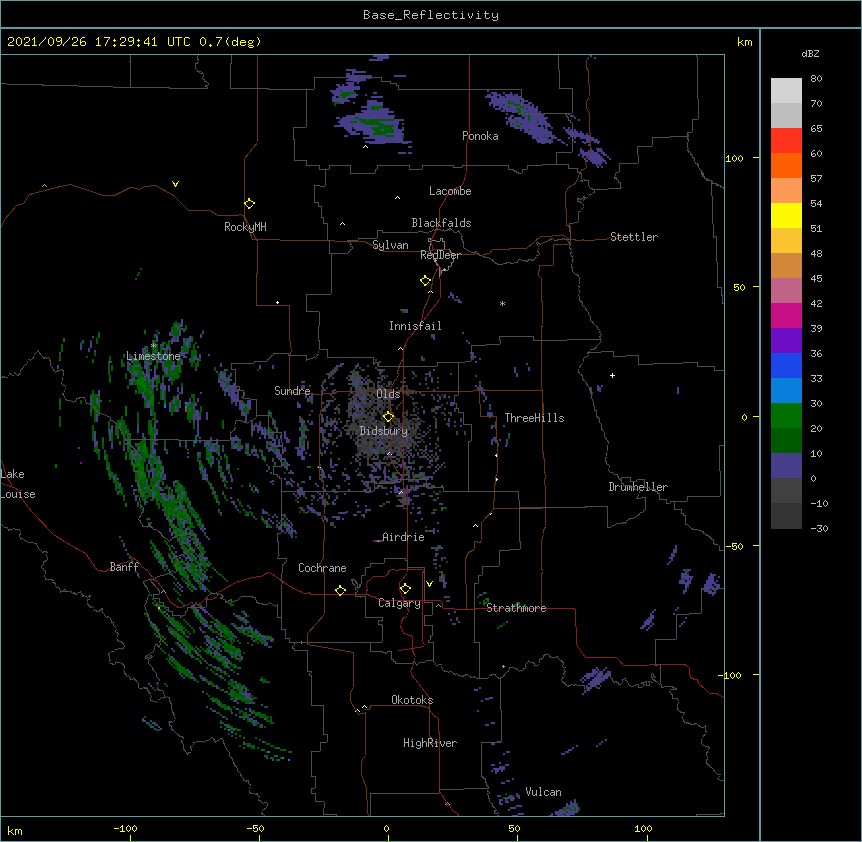
Task: Select the light gray 80-70 dBZ swatch at legend top
Action: pos(786,91)
